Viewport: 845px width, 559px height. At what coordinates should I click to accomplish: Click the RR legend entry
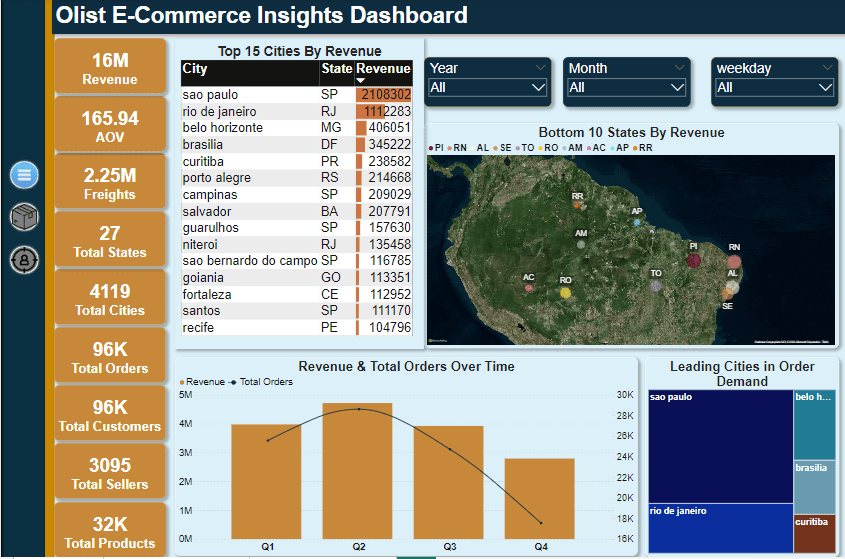tap(643, 148)
